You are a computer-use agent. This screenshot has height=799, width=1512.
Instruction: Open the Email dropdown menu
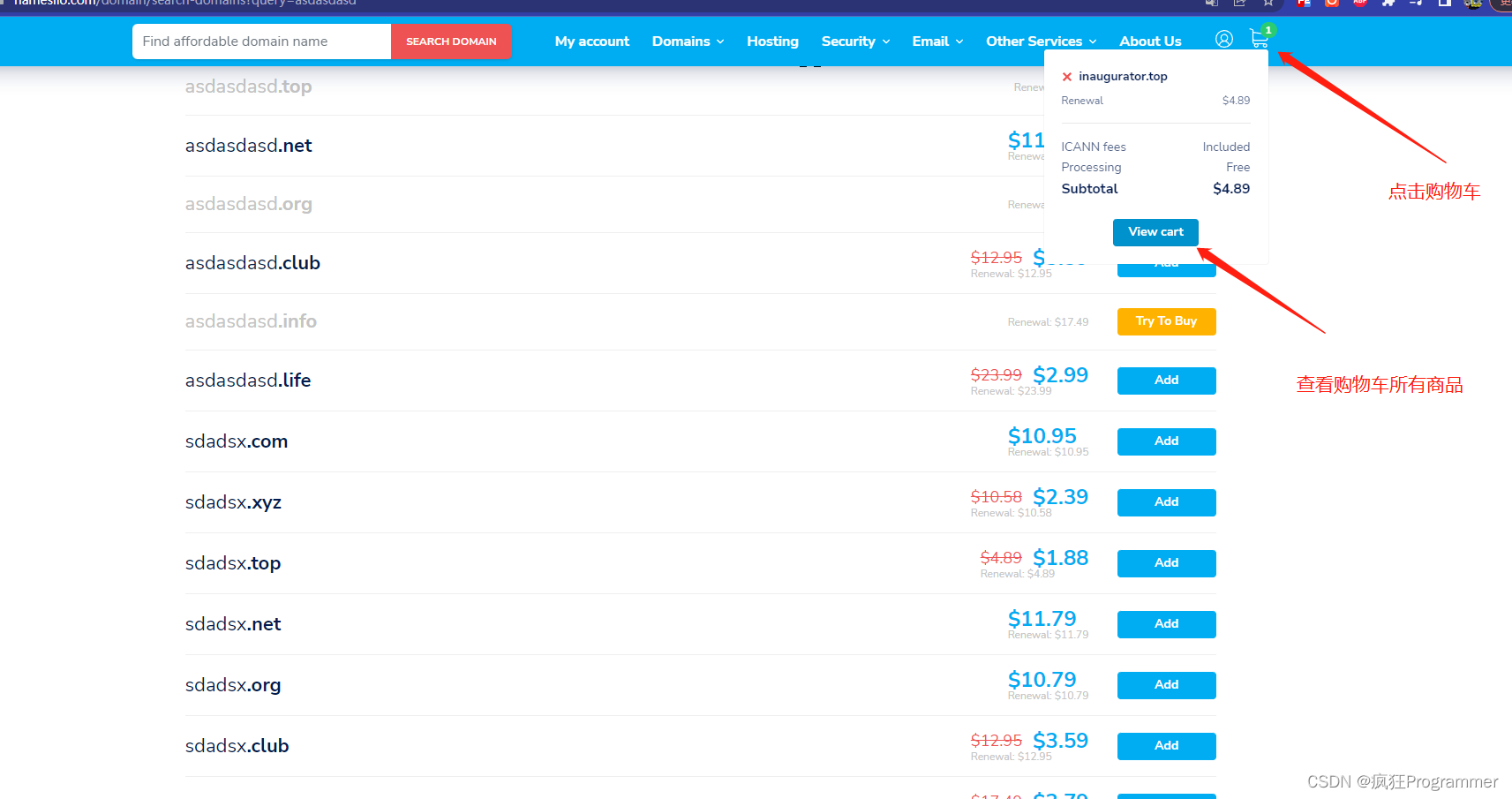(x=937, y=41)
